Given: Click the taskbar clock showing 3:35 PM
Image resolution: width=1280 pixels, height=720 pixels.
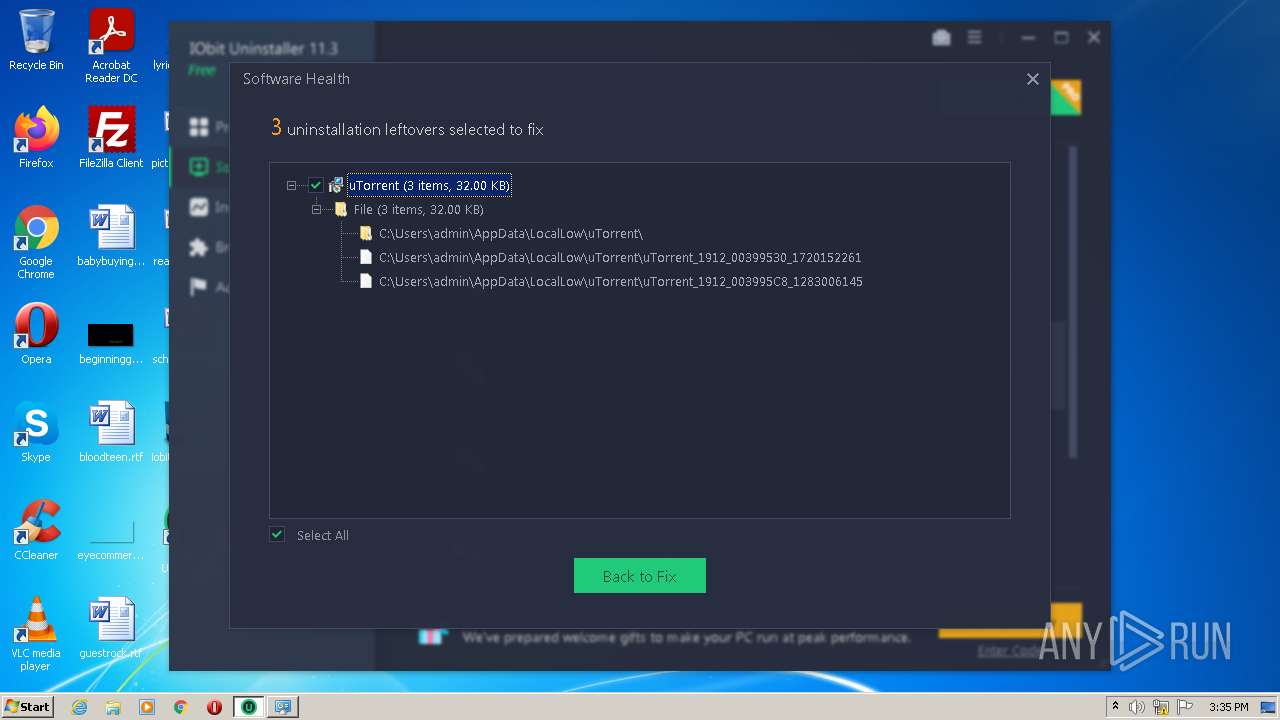Looking at the screenshot, I should pyautogui.click(x=1228, y=707).
